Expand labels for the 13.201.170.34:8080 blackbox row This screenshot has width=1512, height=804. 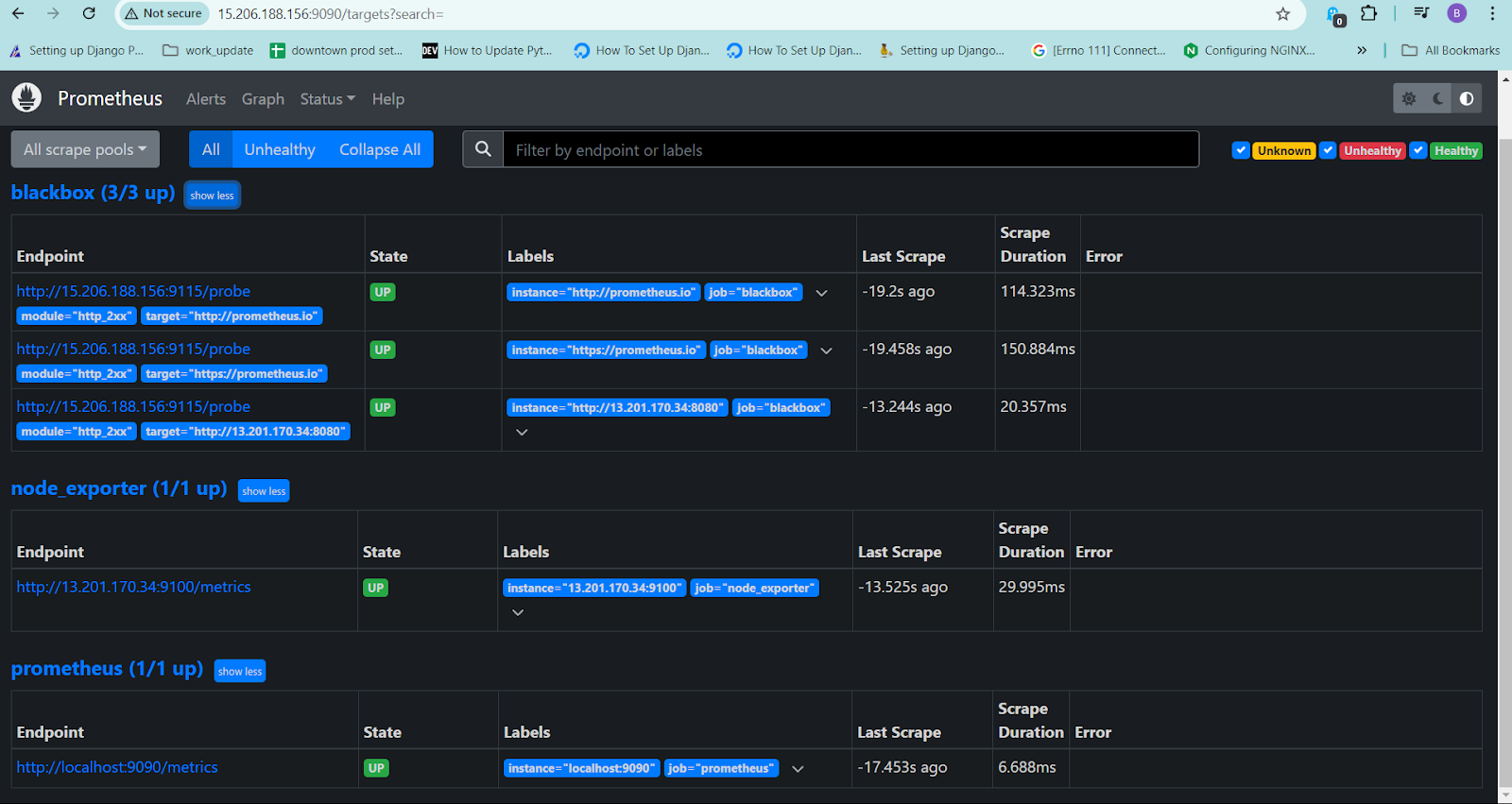click(x=522, y=432)
